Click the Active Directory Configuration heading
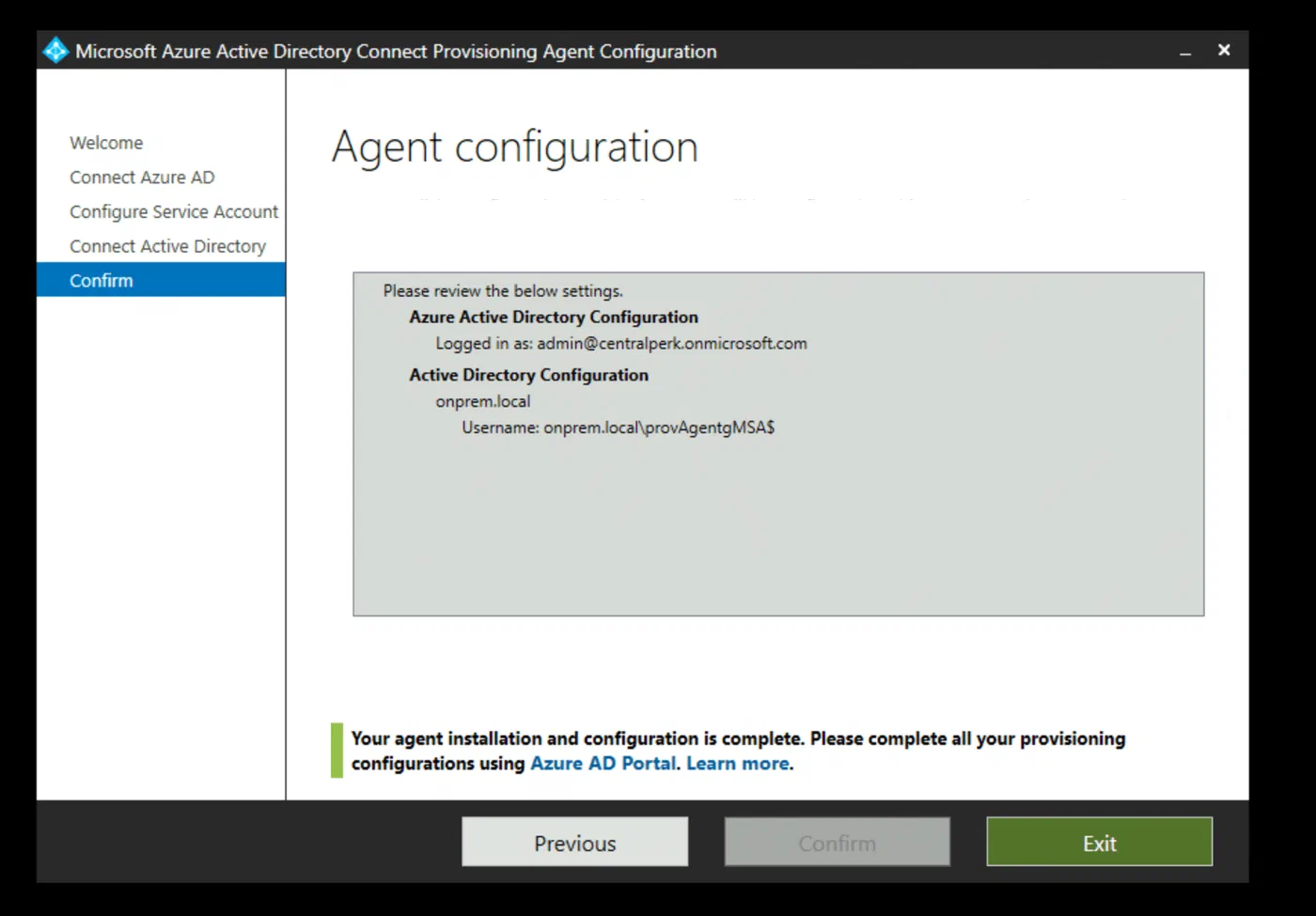The image size is (1316, 916). (528, 375)
